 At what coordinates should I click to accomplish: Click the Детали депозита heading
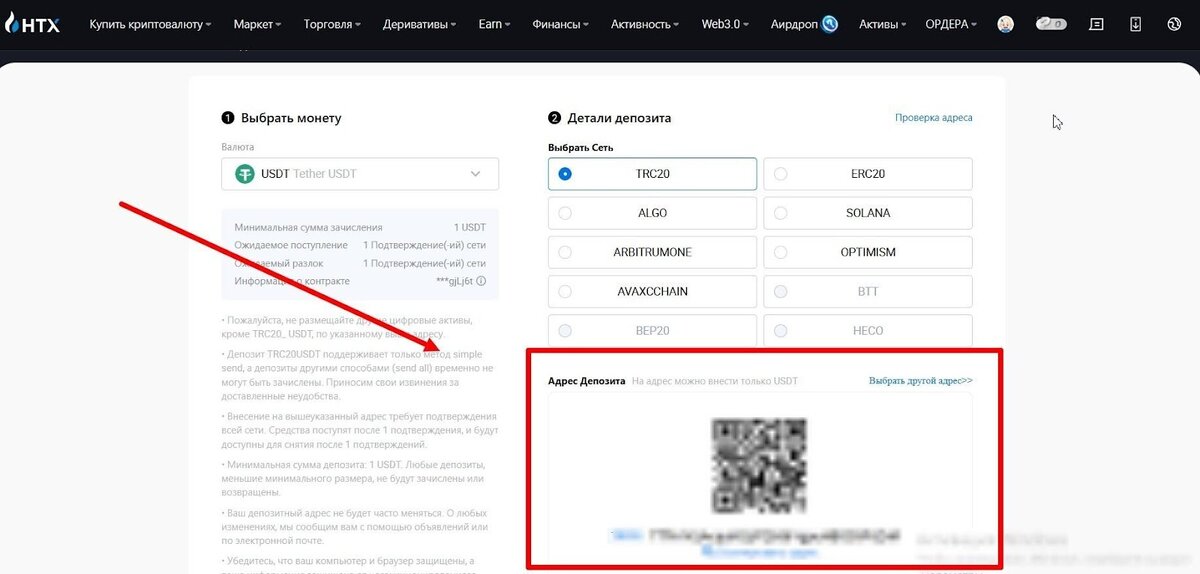619,118
